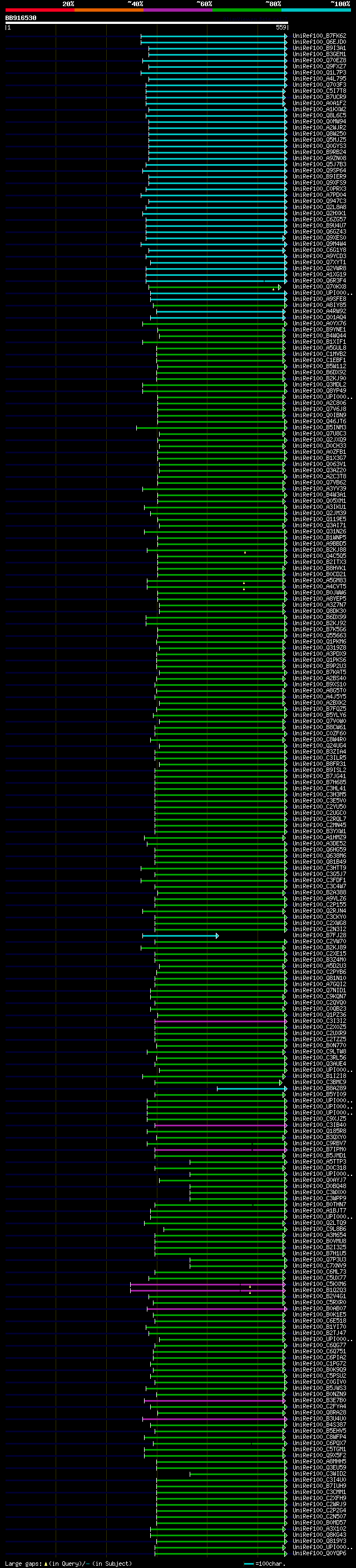Select hit label UniRef100_A9ZN08
356x1568 pixels.
[319, 159]
